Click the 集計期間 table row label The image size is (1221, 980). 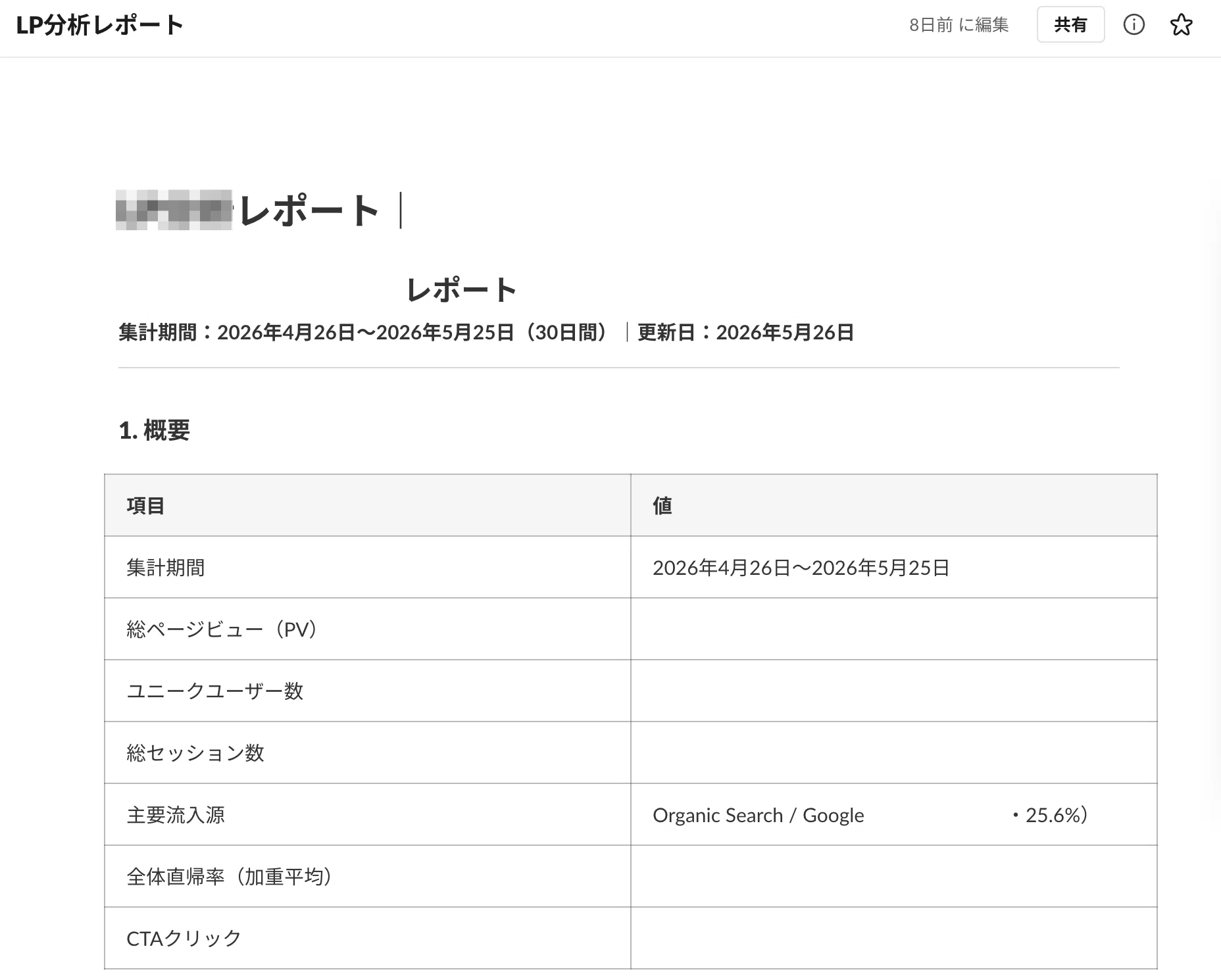pos(165,567)
